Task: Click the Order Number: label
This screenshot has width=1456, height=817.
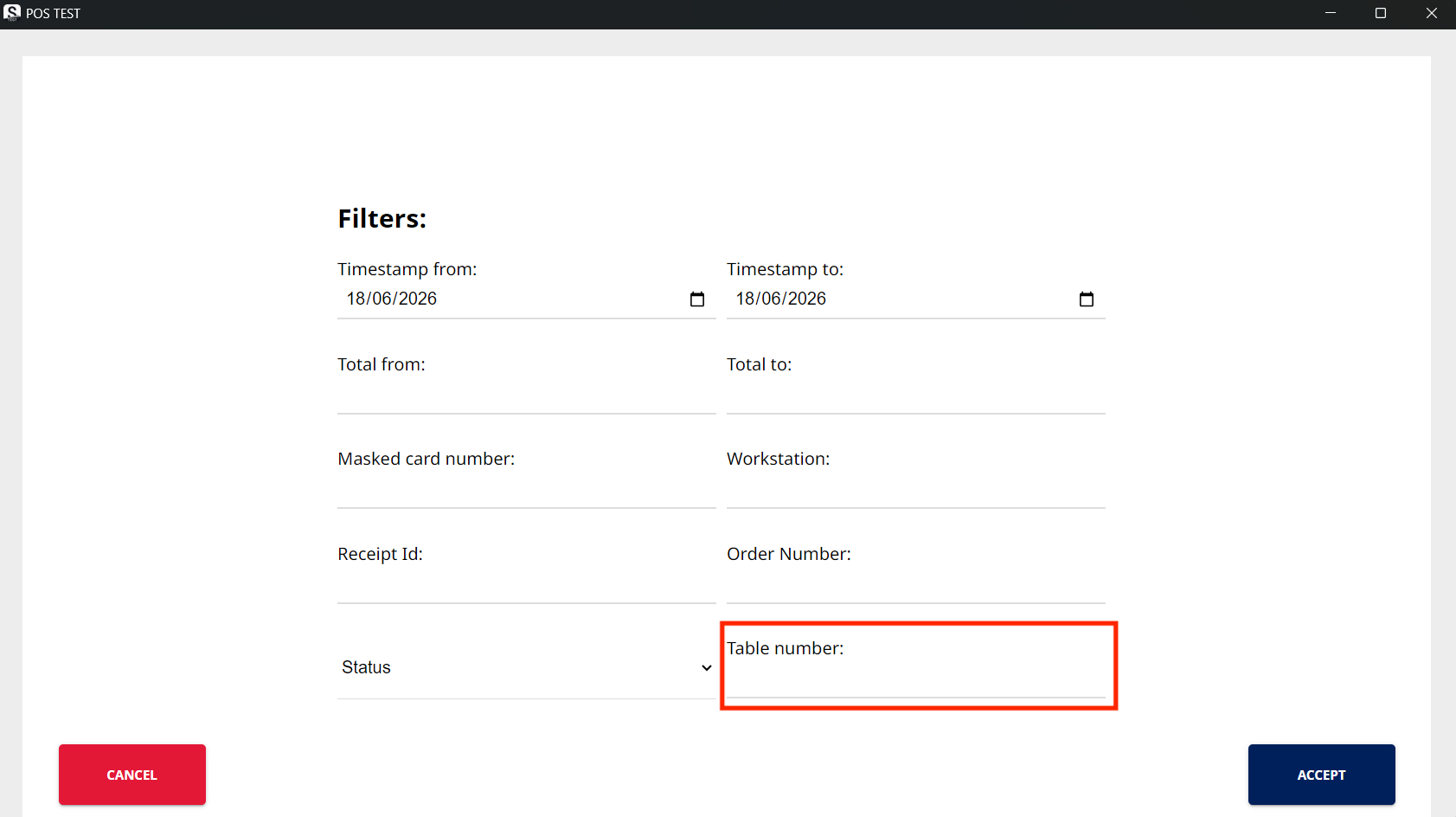Action: tap(788, 554)
